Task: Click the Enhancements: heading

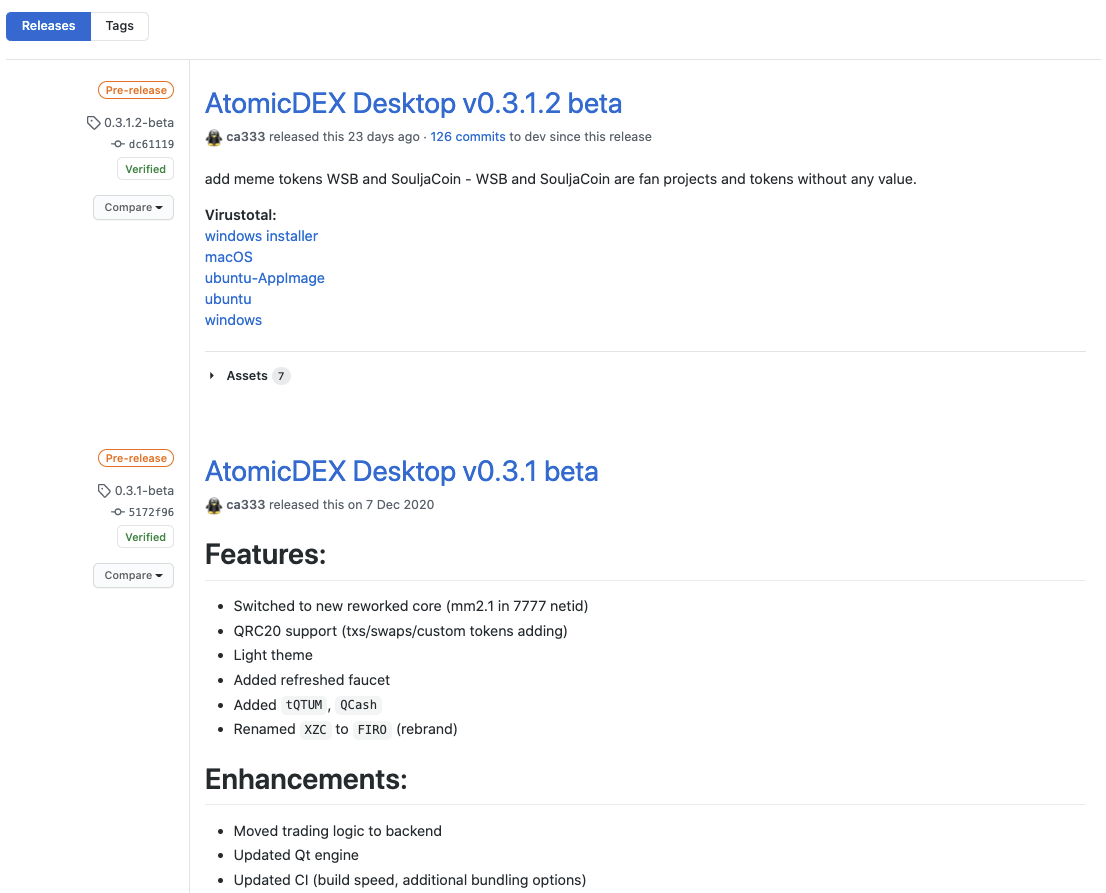Action: click(x=306, y=779)
